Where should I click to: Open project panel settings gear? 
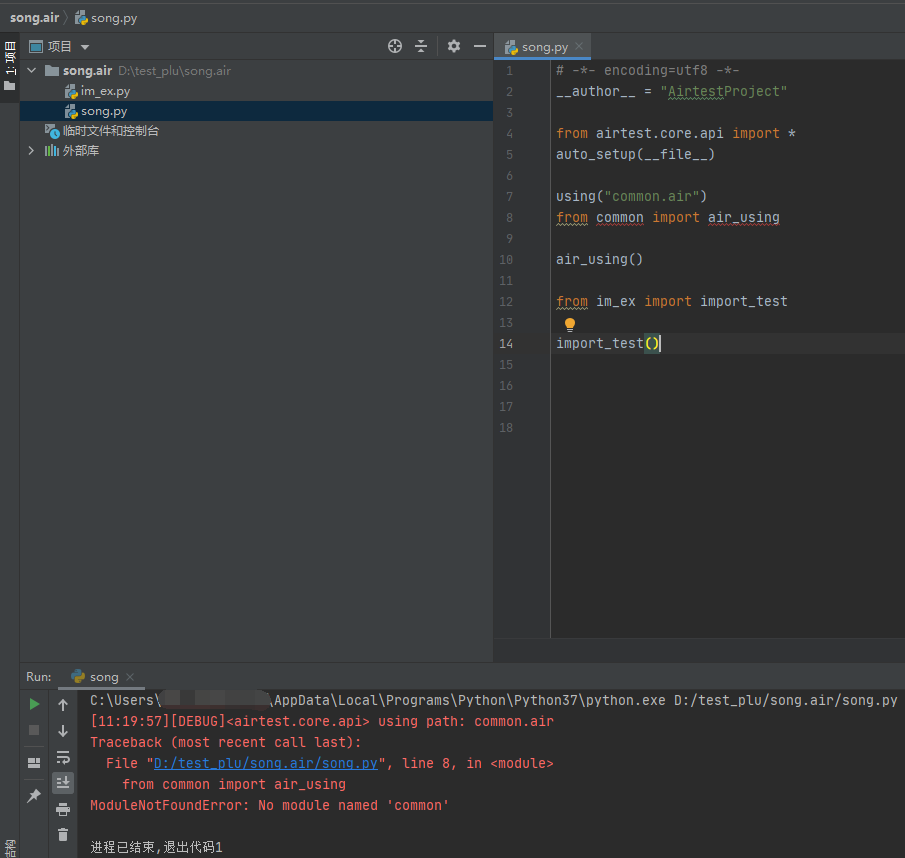(454, 46)
